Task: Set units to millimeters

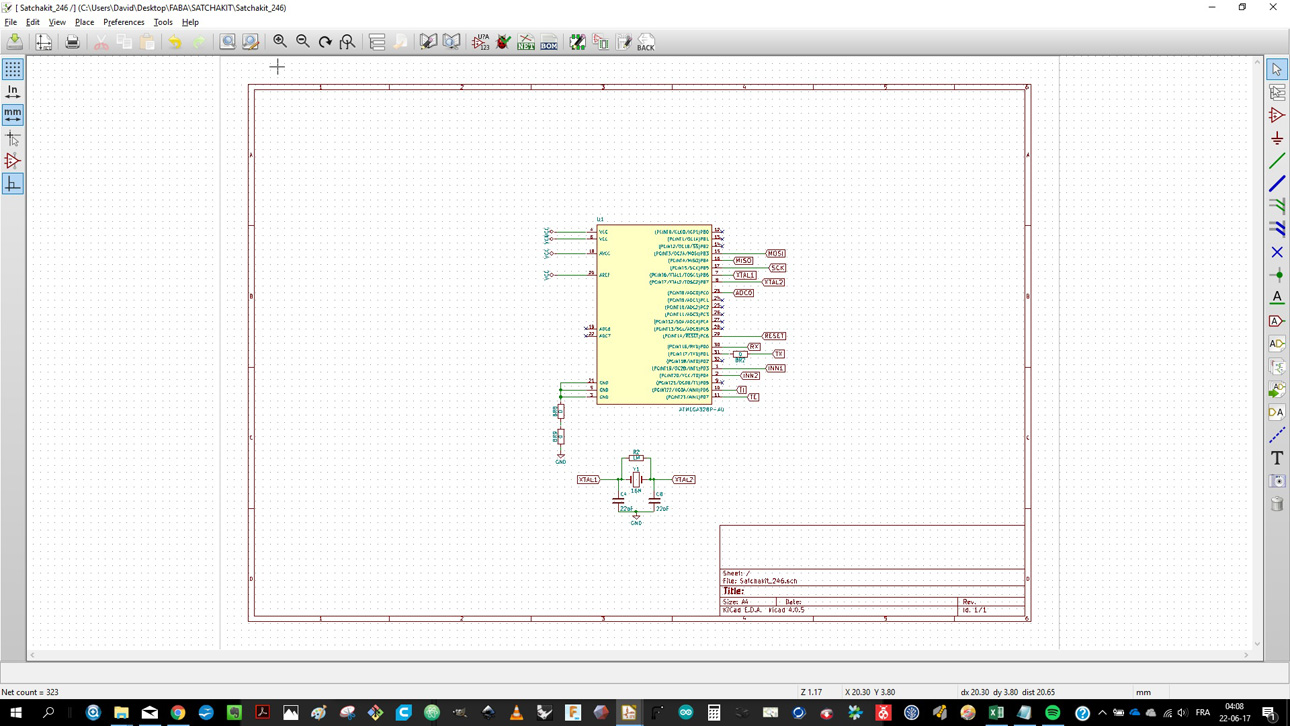Action: (x=13, y=115)
